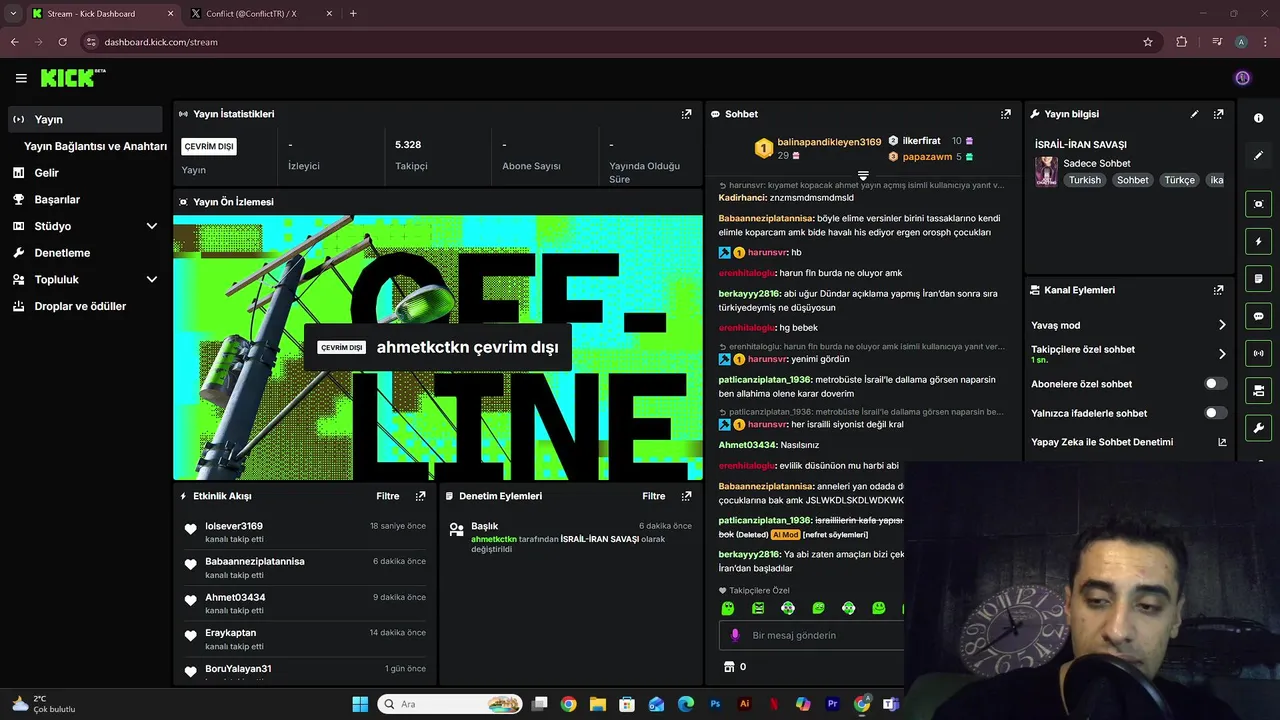
Task: Pop out the Yayın İstatistikleri panel
Action: tap(686, 114)
